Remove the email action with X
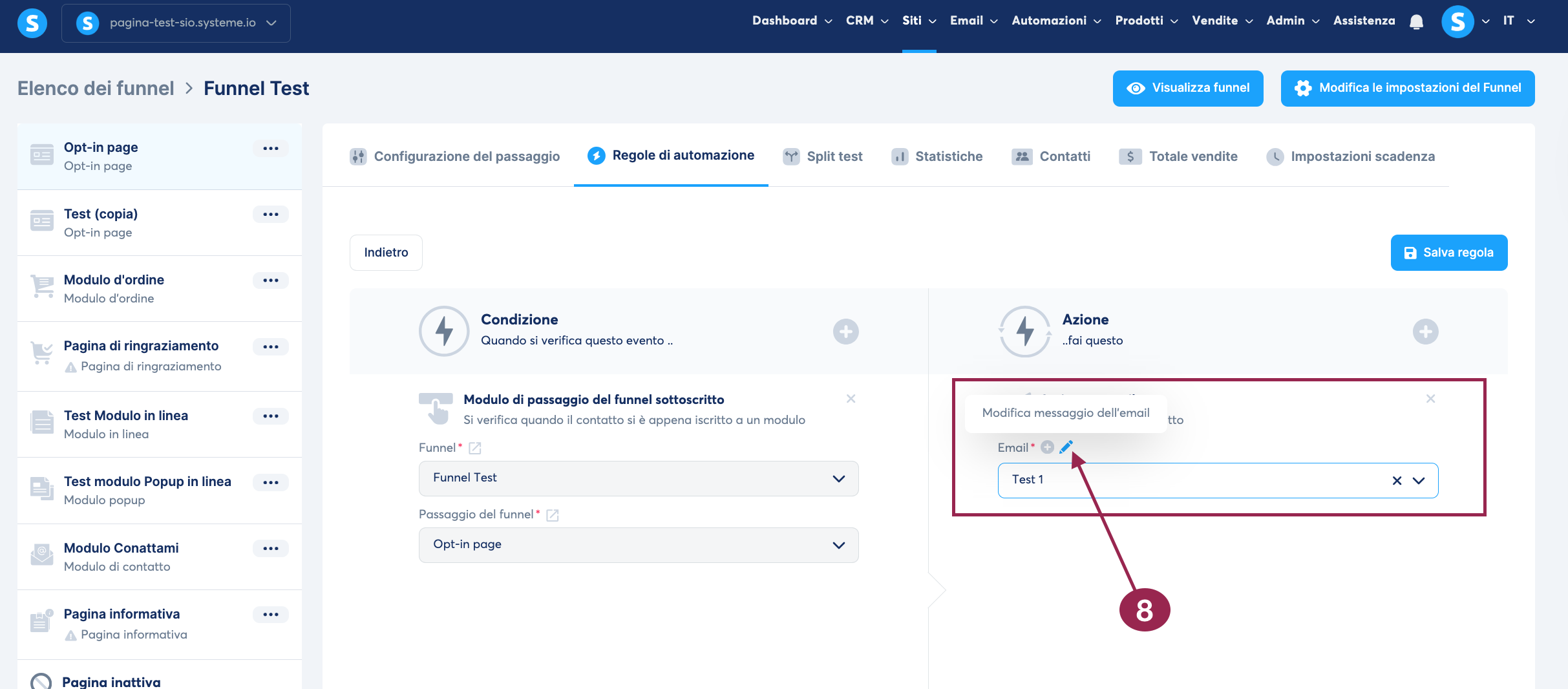 point(1430,399)
